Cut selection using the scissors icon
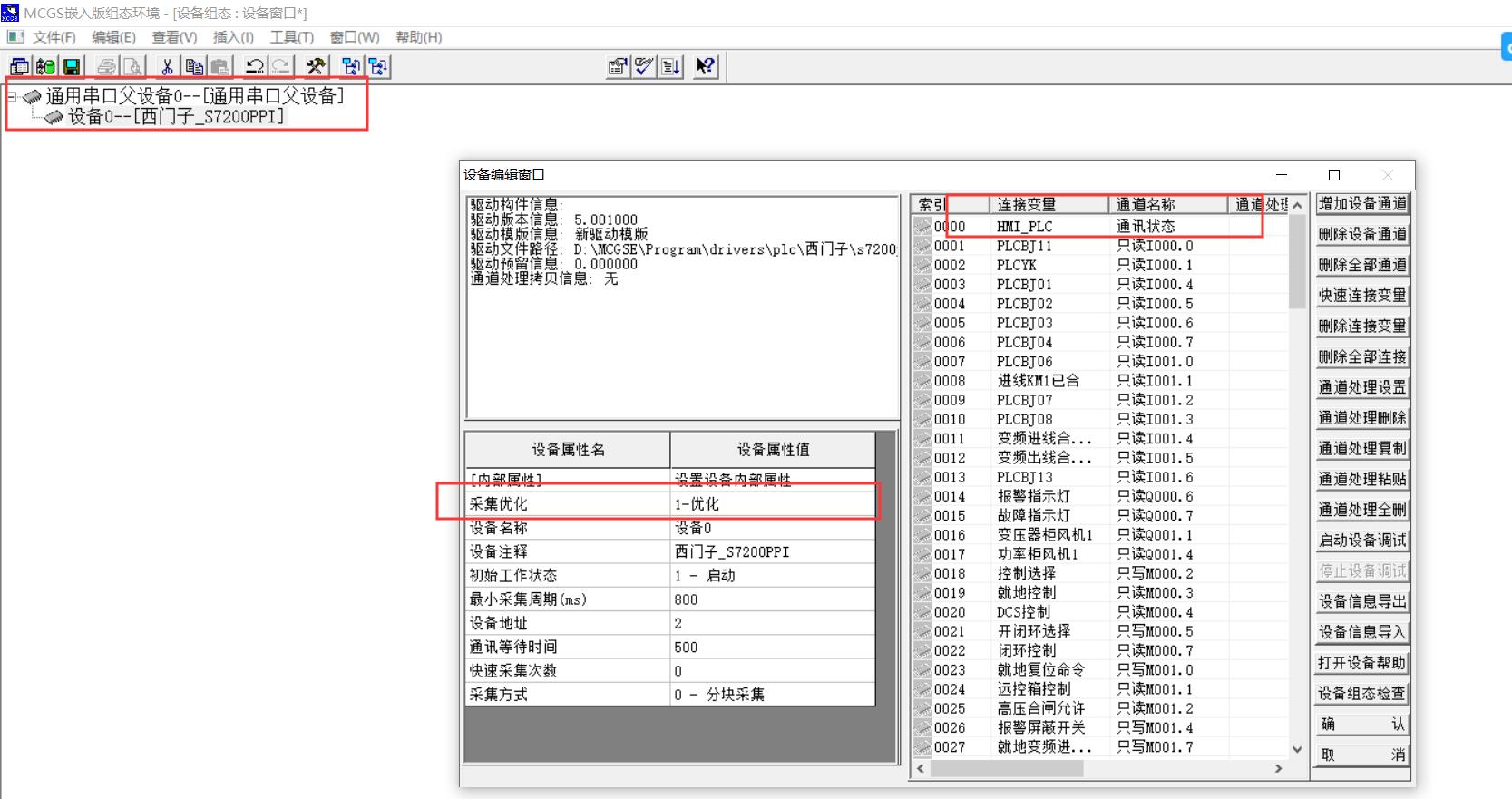The width and height of the screenshot is (1512, 799). [x=167, y=66]
